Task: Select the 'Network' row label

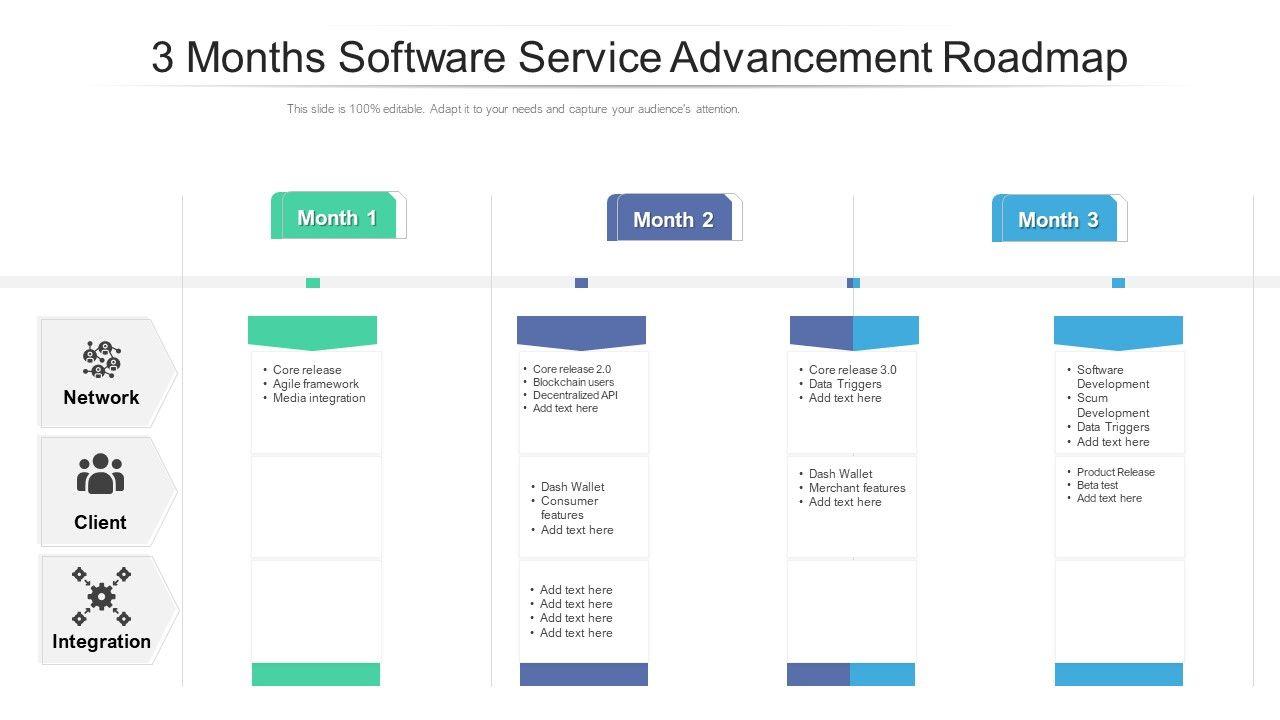Action: coord(101,397)
